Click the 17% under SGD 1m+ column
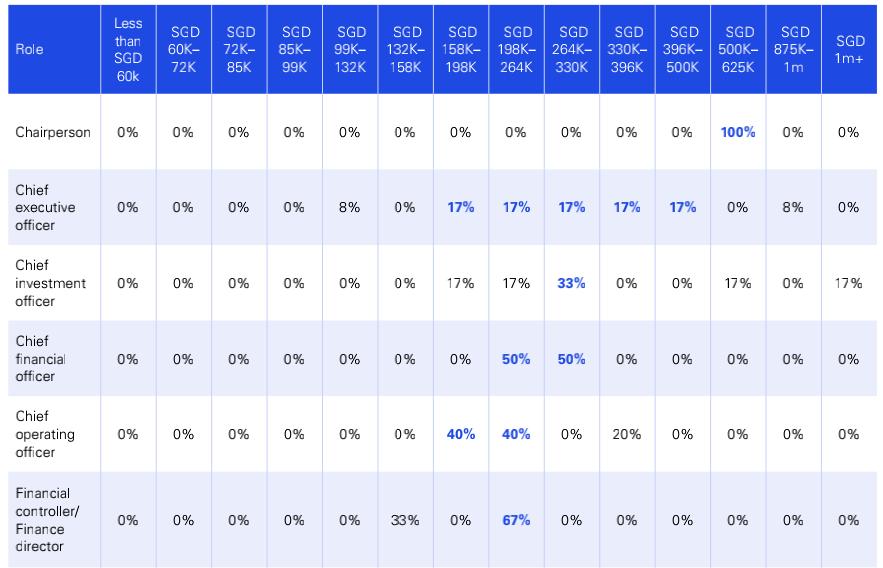 (x=849, y=283)
